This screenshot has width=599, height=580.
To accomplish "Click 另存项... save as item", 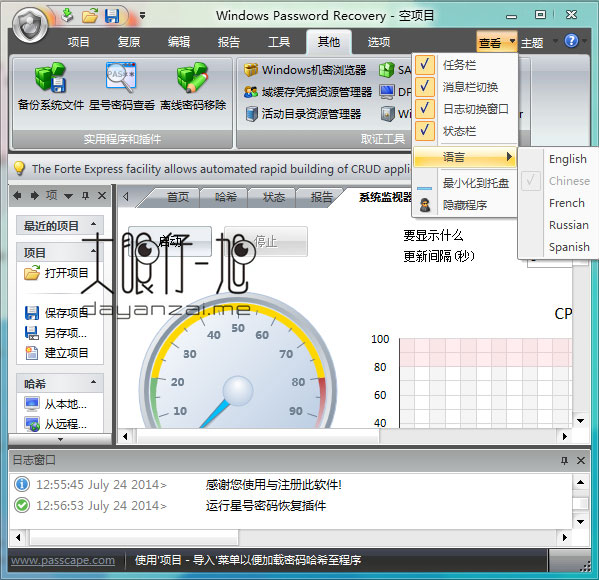I will click(x=56, y=333).
